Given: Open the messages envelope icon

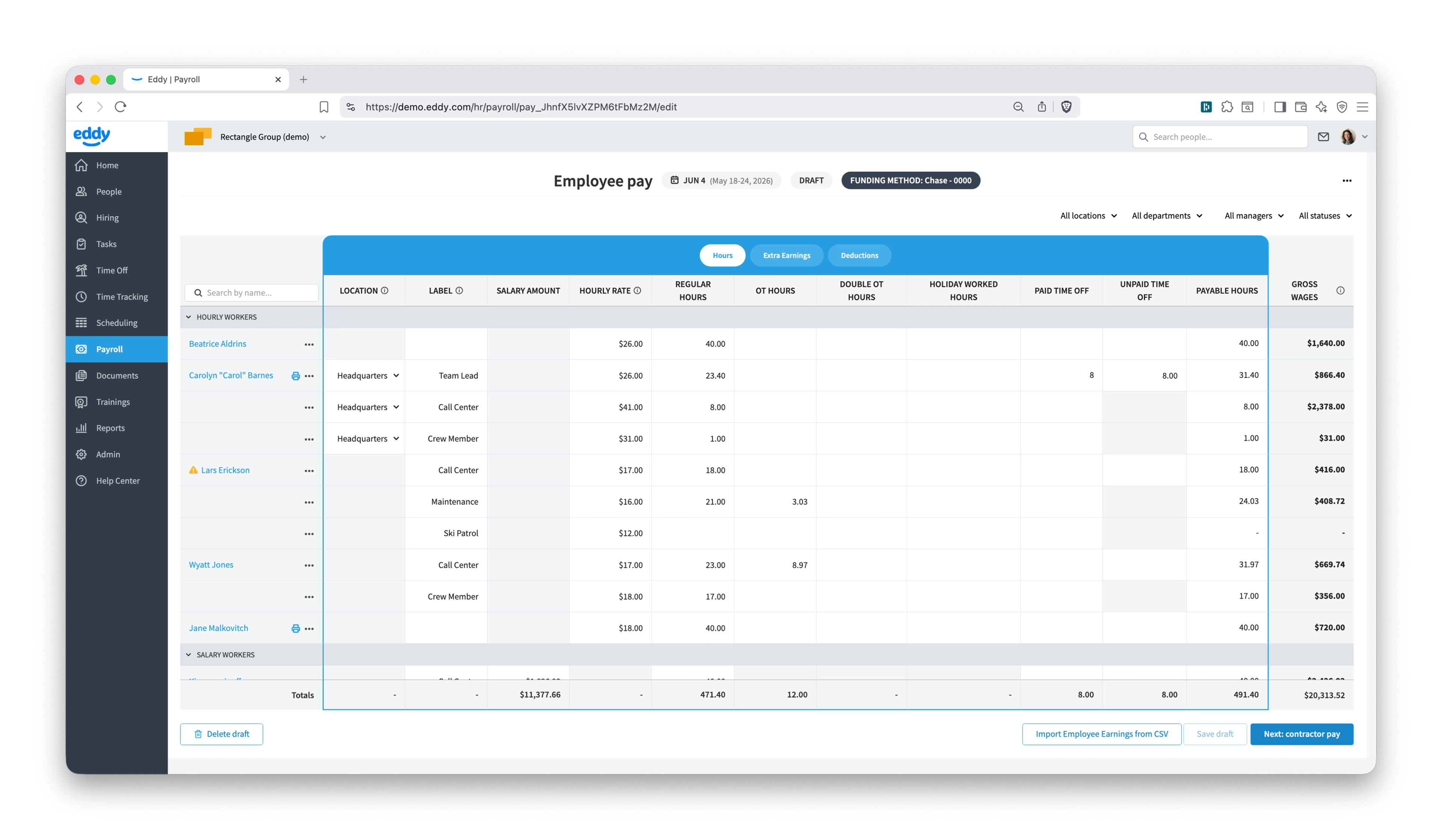Looking at the screenshot, I should coord(1323,137).
